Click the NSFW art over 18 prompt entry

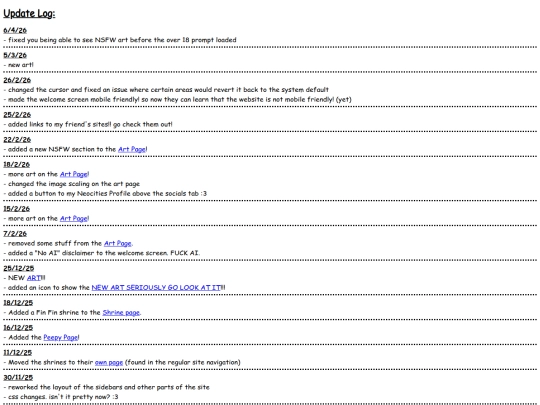click(x=120, y=40)
